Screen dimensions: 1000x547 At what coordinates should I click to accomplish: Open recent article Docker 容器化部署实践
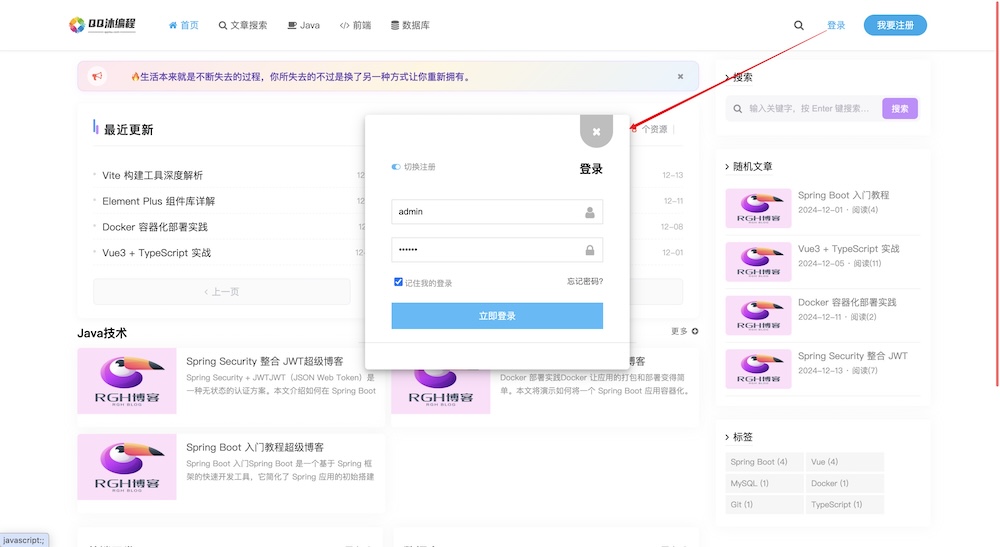click(x=155, y=227)
